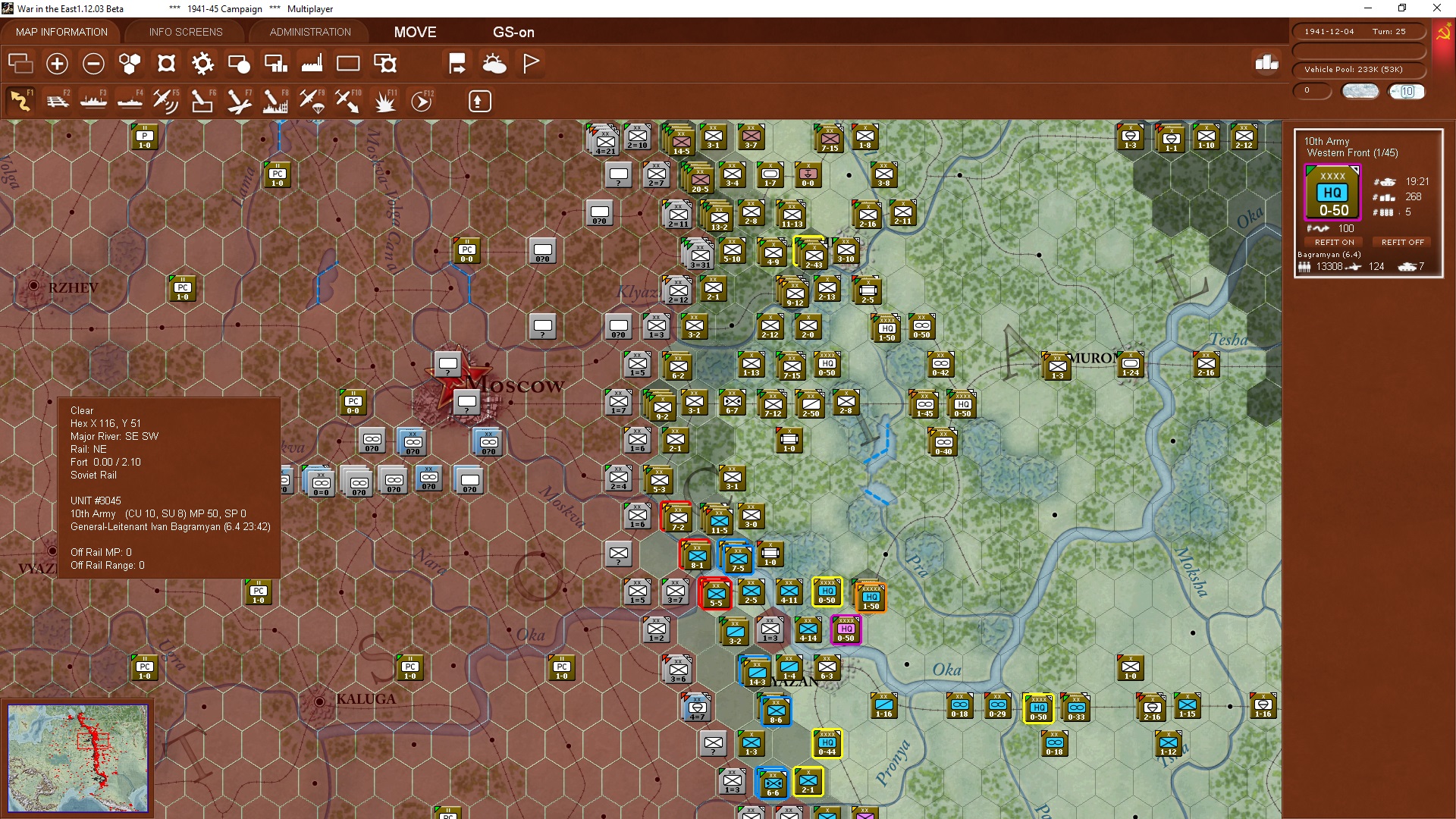
Task: Click the 10th Army HQ counter in unit panel
Action: [1332, 193]
